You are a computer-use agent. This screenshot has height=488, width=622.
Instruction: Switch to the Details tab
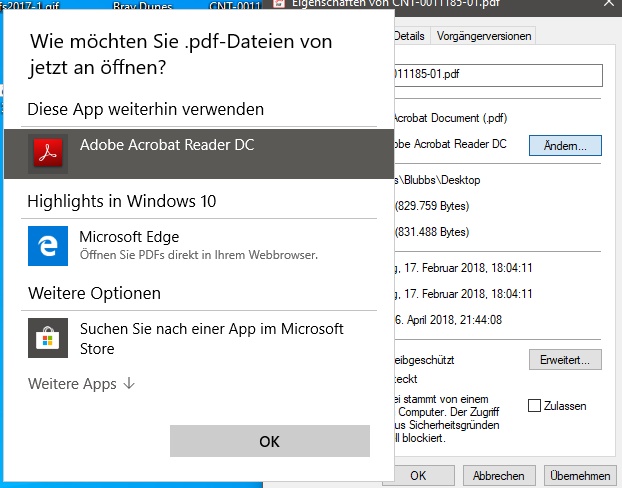coord(410,36)
